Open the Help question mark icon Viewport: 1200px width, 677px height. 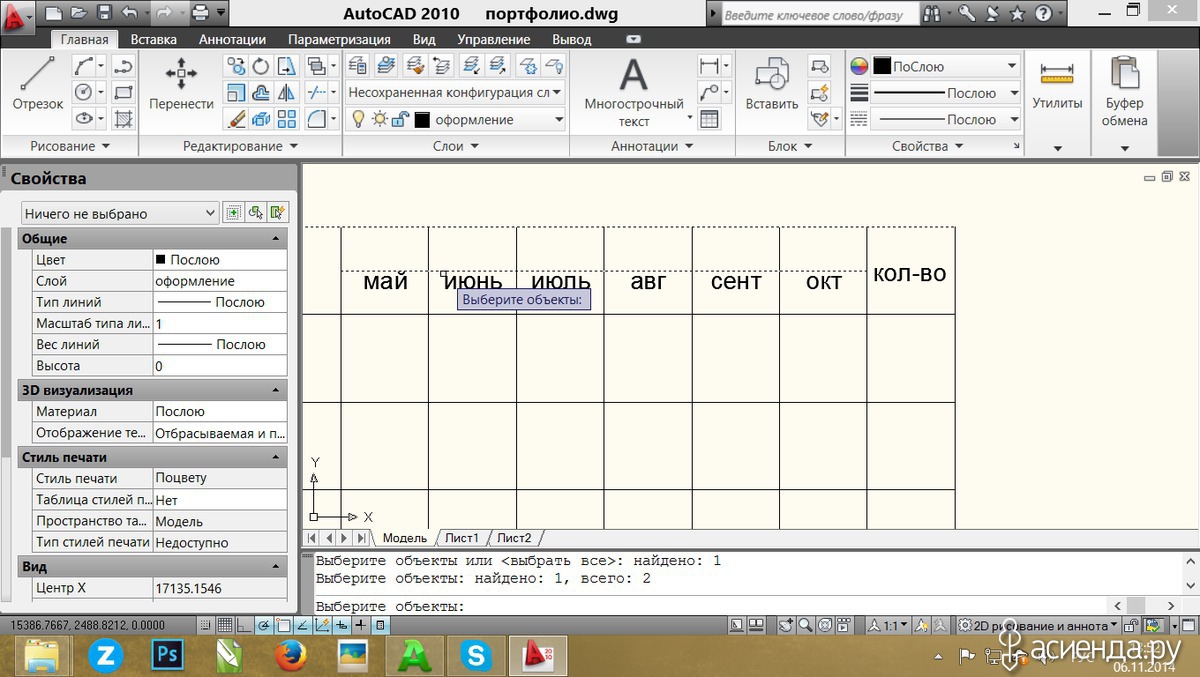(1044, 14)
